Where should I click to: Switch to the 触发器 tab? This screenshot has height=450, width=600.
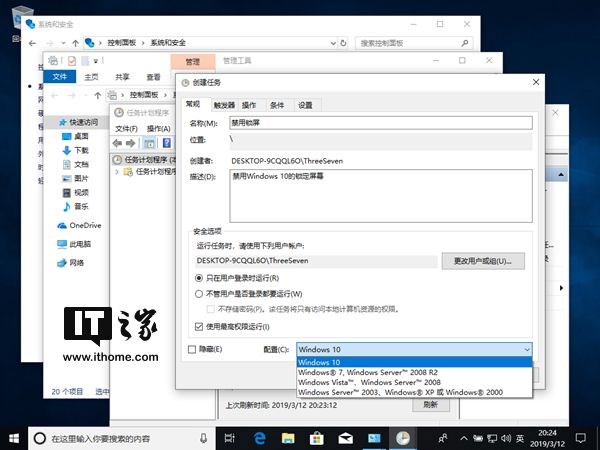(x=224, y=105)
